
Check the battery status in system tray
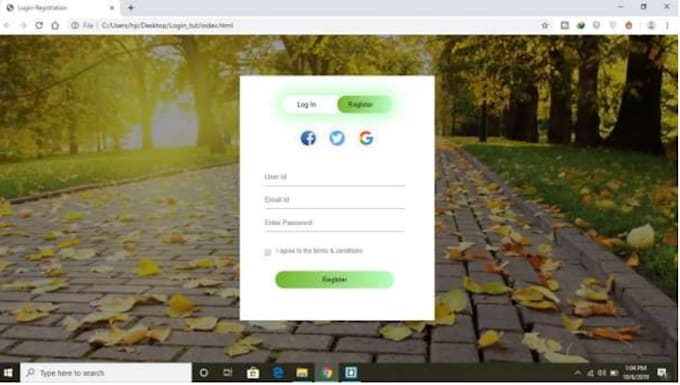pos(614,373)
